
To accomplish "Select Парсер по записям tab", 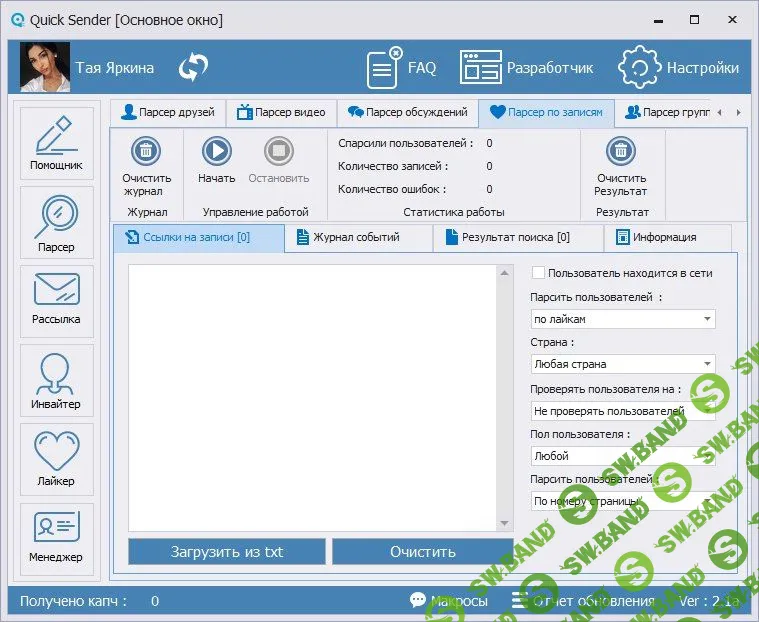I will (546, 112).
